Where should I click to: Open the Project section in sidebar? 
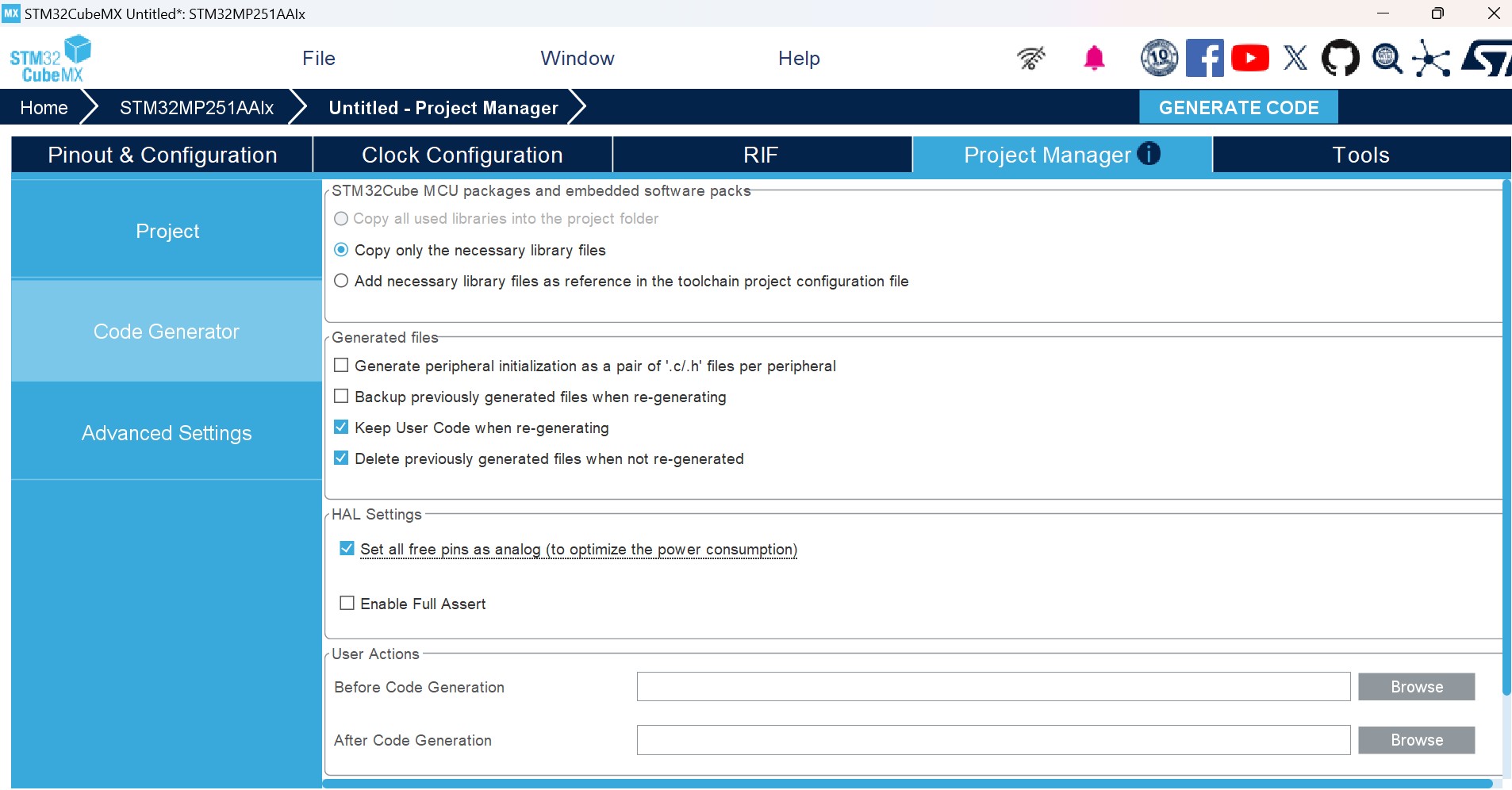(167, 231)
